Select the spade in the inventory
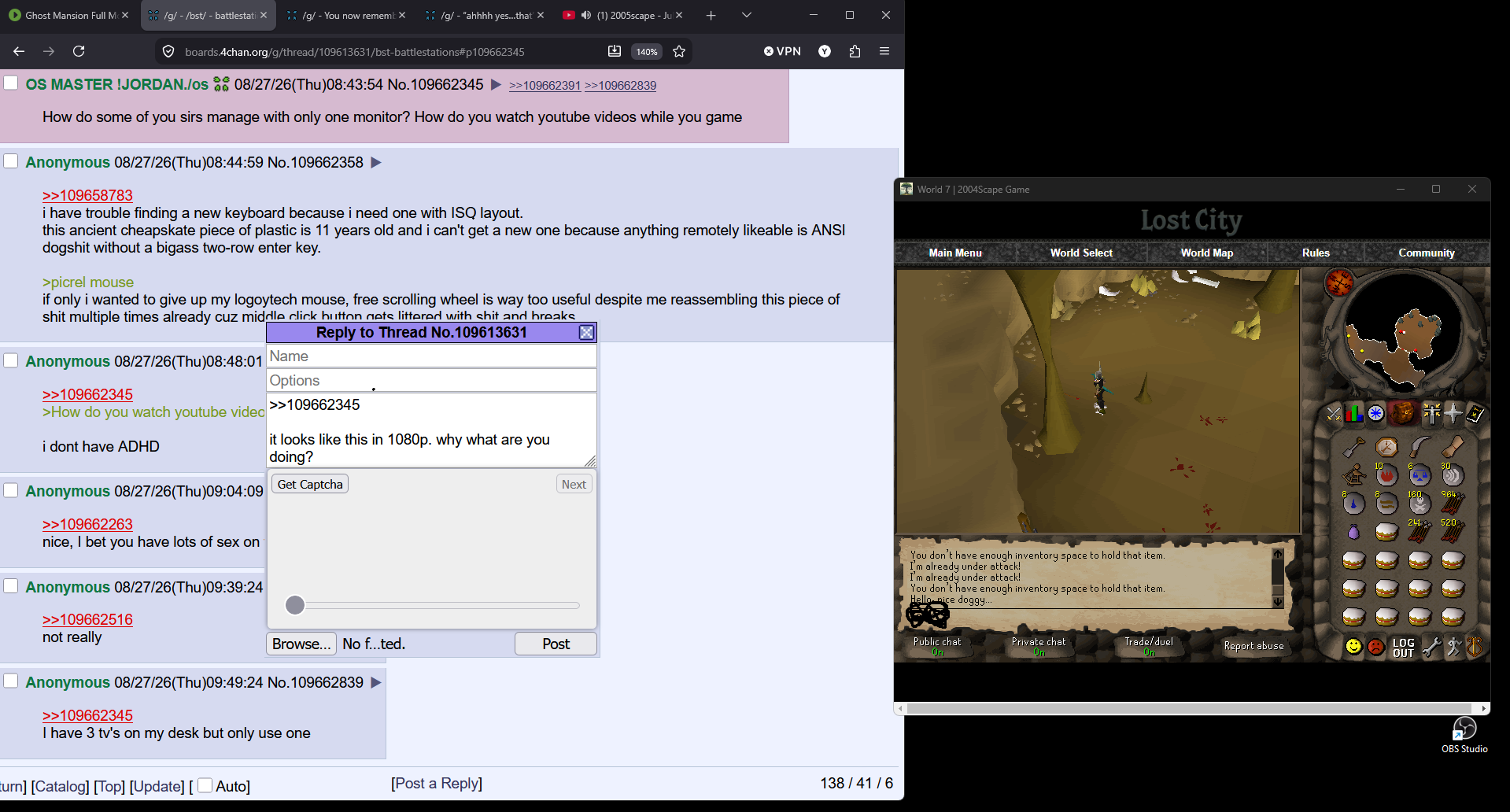 pyautogui.click(x=1353, y=447)
